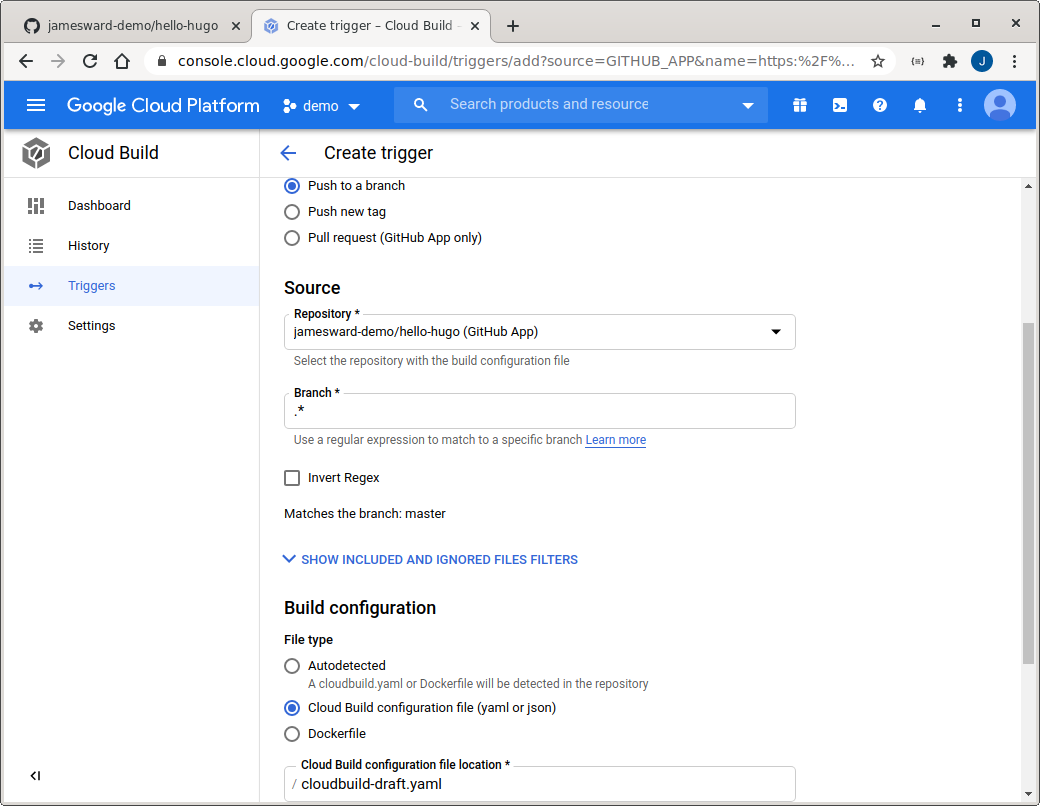
Task: Select the Autodetected file type option
Action: [x=292, y=666]
